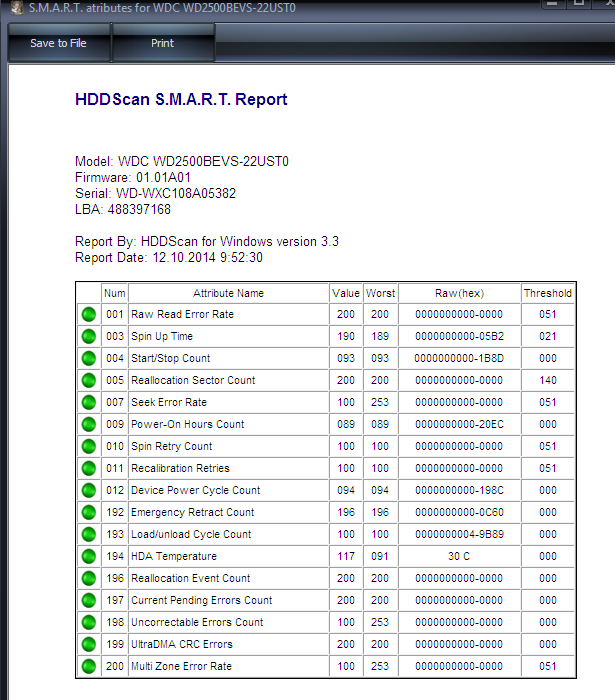
Task: Click the Worst column header
Action: (x=380, y=293)
